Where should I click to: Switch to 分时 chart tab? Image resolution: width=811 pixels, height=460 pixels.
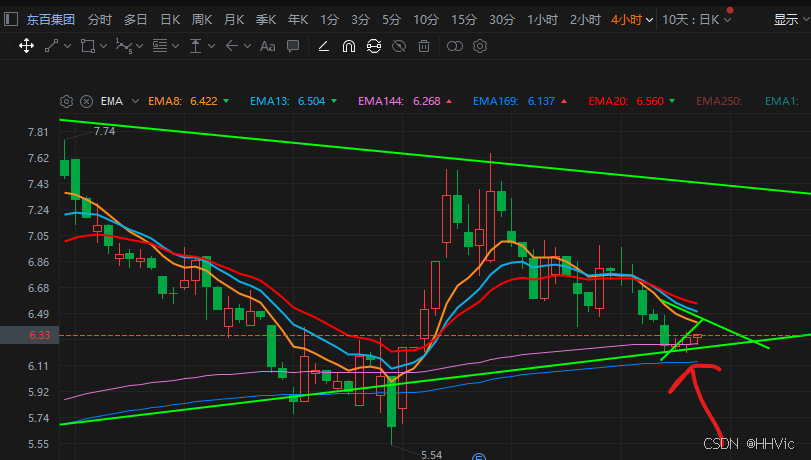coord(99,20)
